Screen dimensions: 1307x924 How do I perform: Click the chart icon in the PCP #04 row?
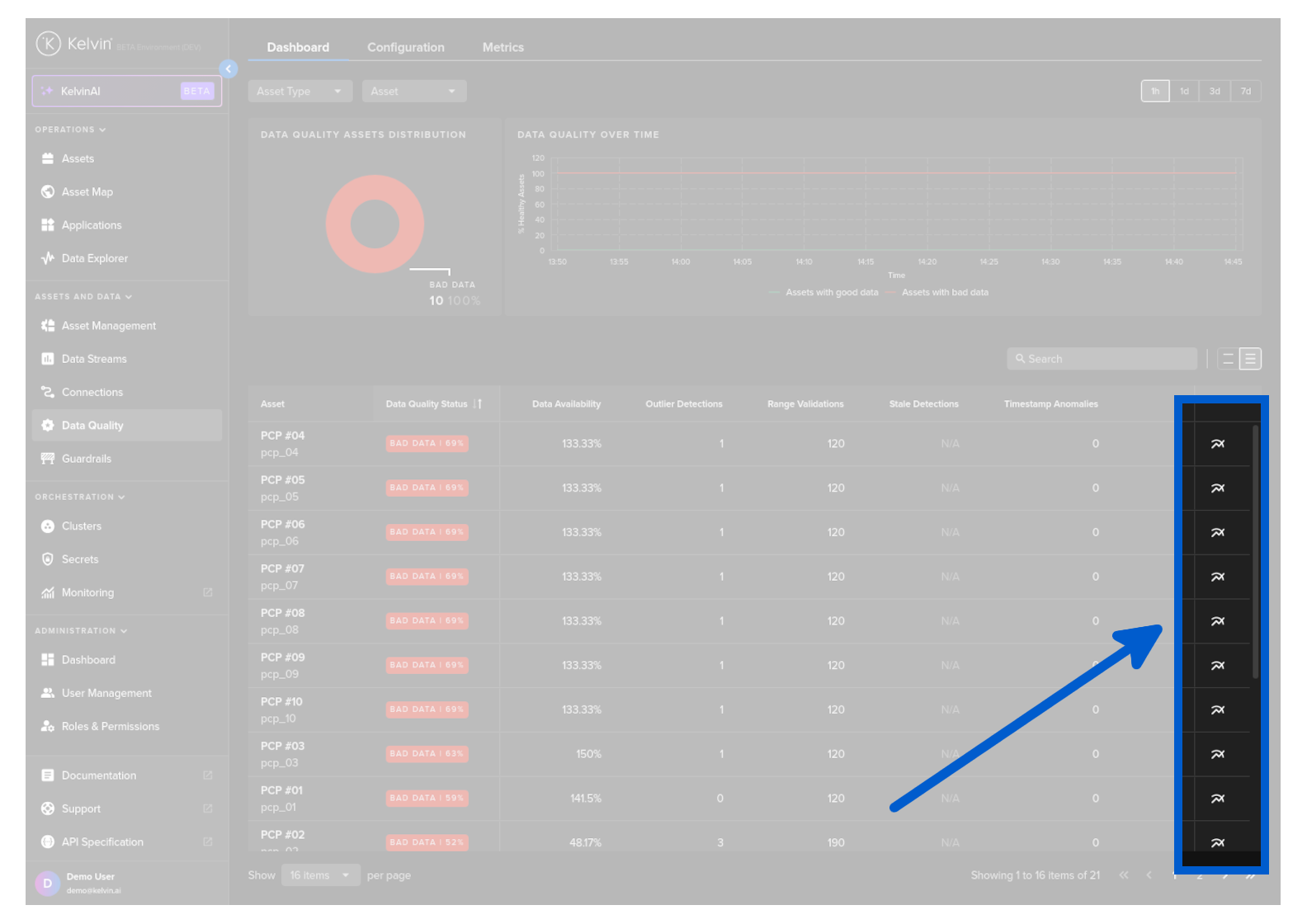[x=1217, y=444]
